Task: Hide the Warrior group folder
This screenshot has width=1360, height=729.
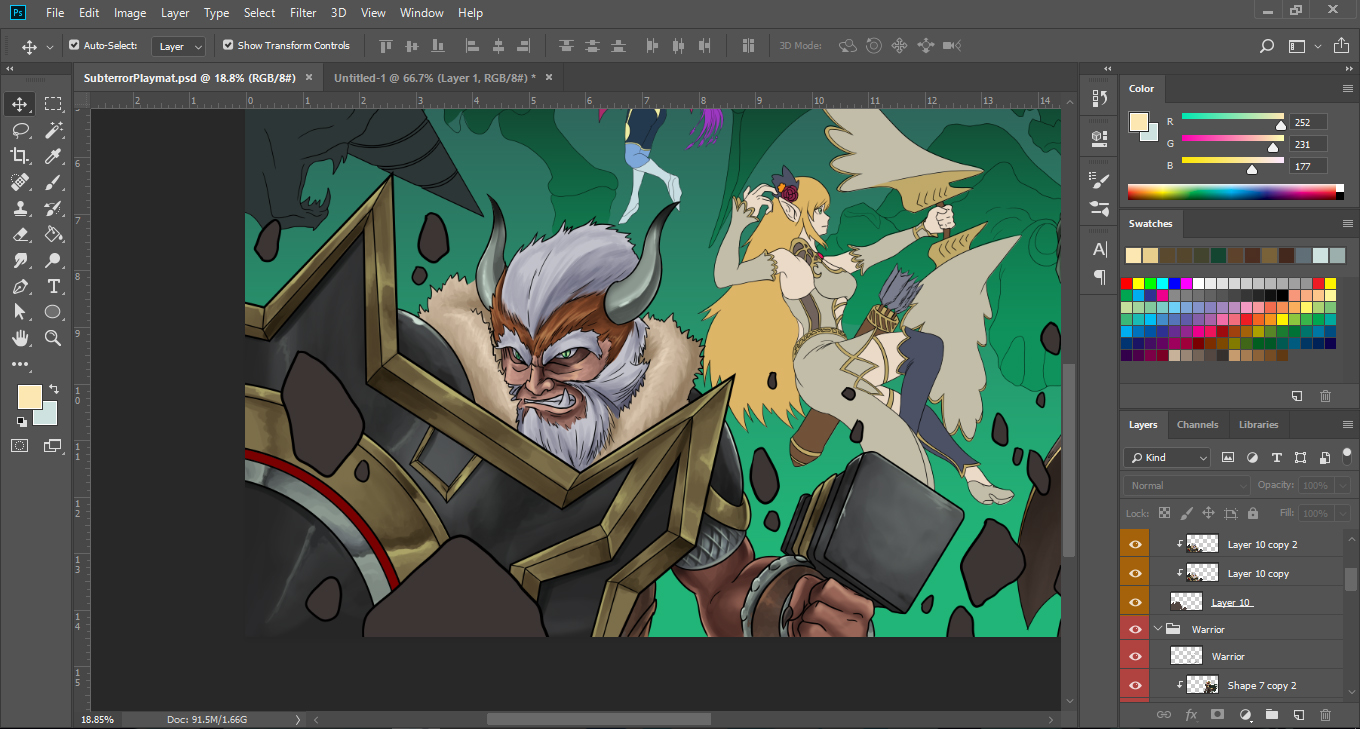Action: click(x=1134, y=629)
